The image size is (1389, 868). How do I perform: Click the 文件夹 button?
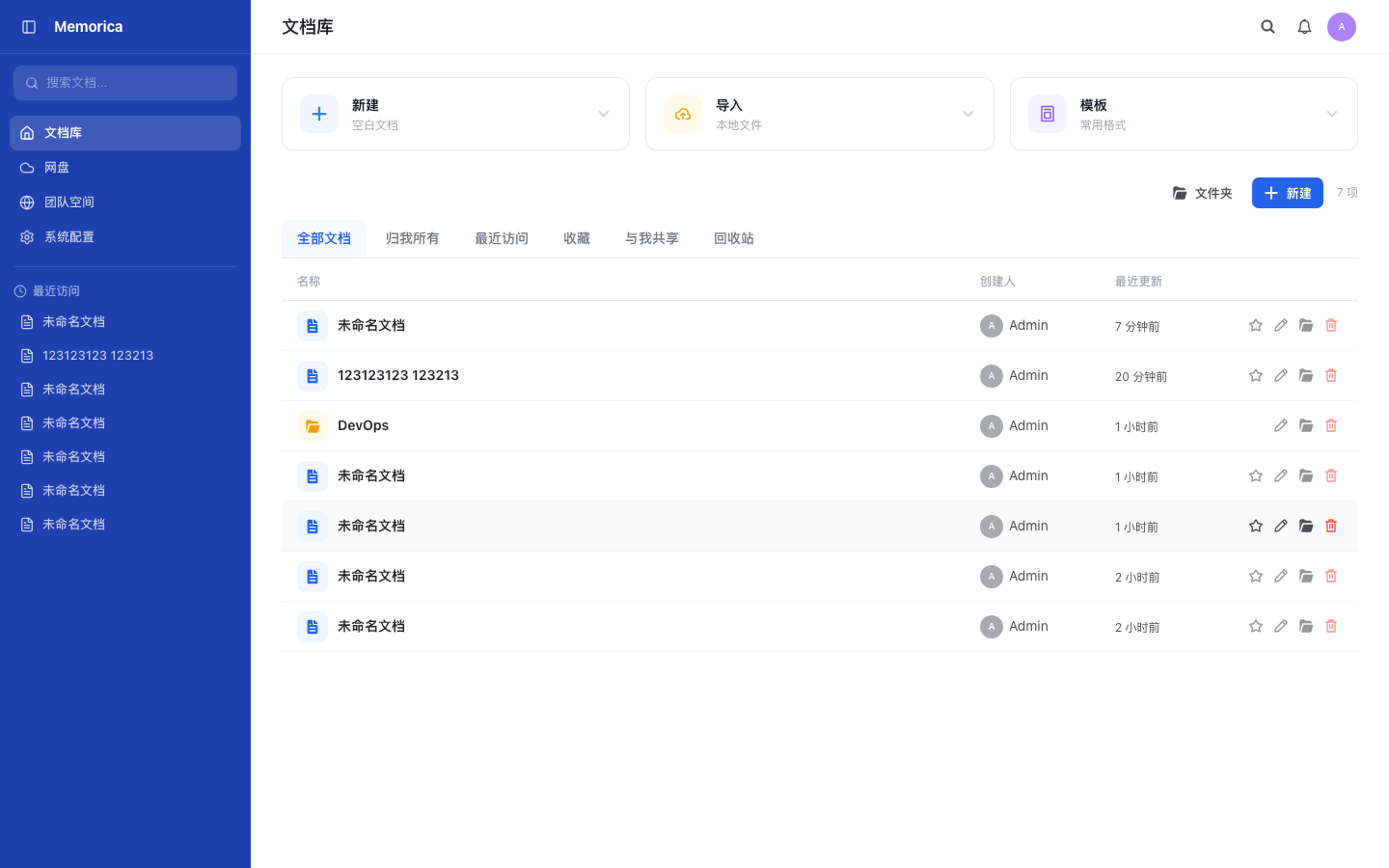click(1203, 193)
